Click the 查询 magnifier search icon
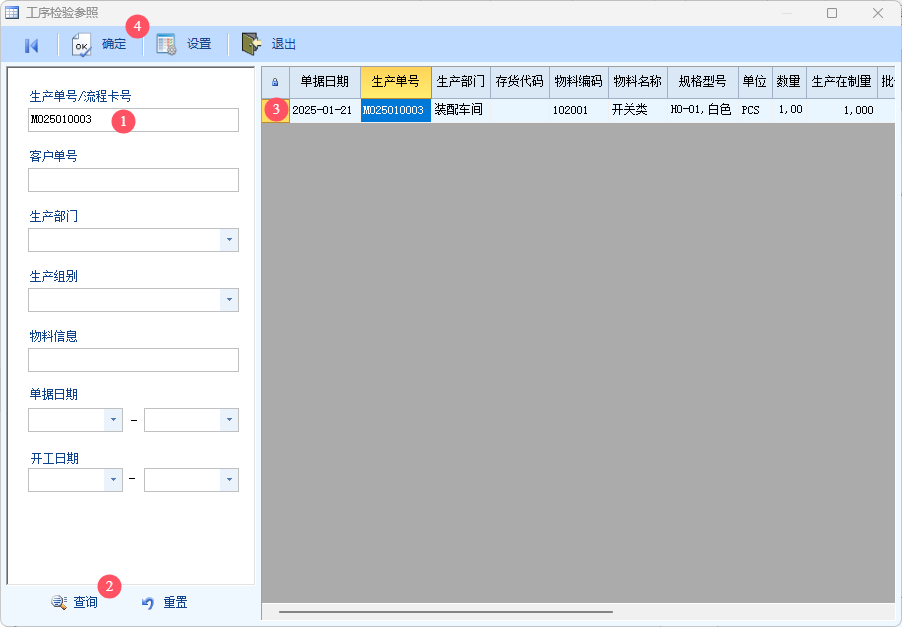This screenshot has width=902, height=627. click(59, 603)
